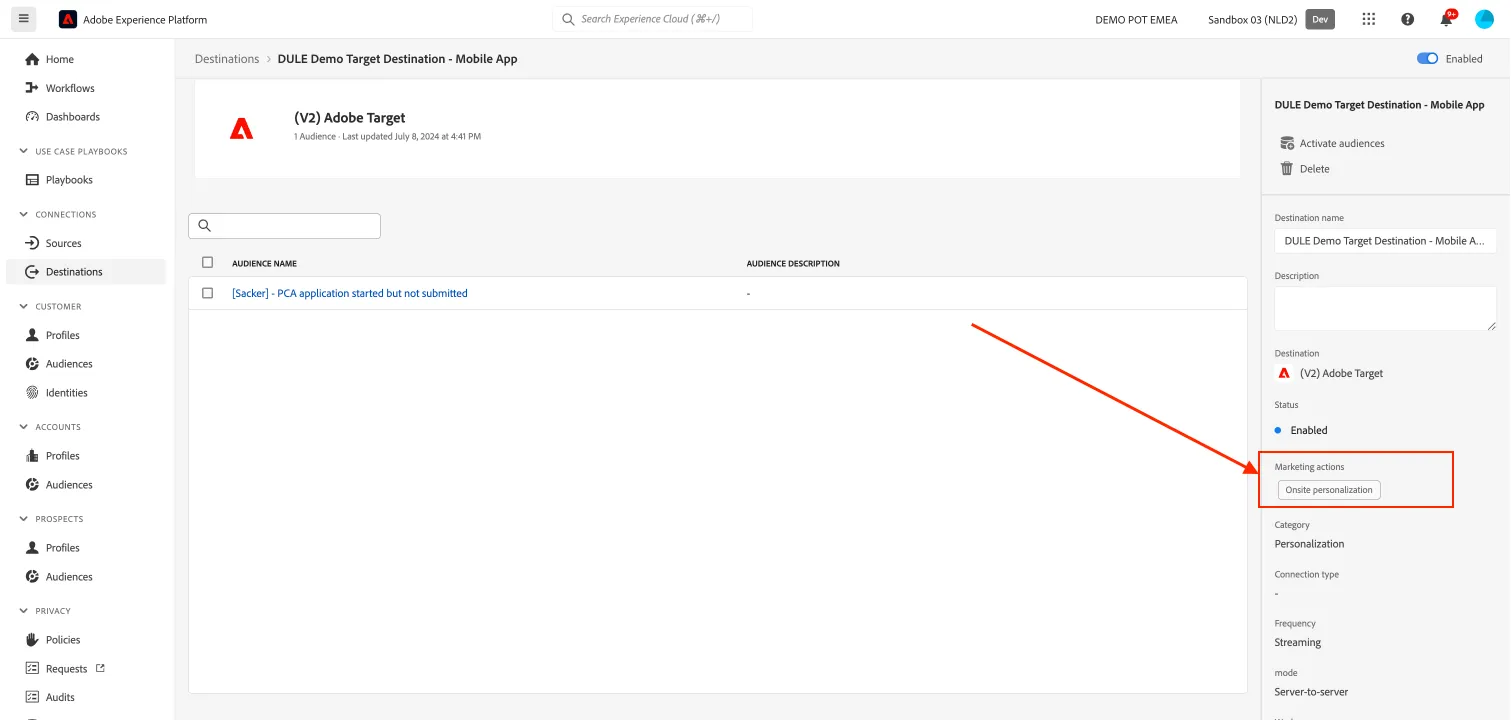Click the Adobe Experience Platform logo

point(68,19)
